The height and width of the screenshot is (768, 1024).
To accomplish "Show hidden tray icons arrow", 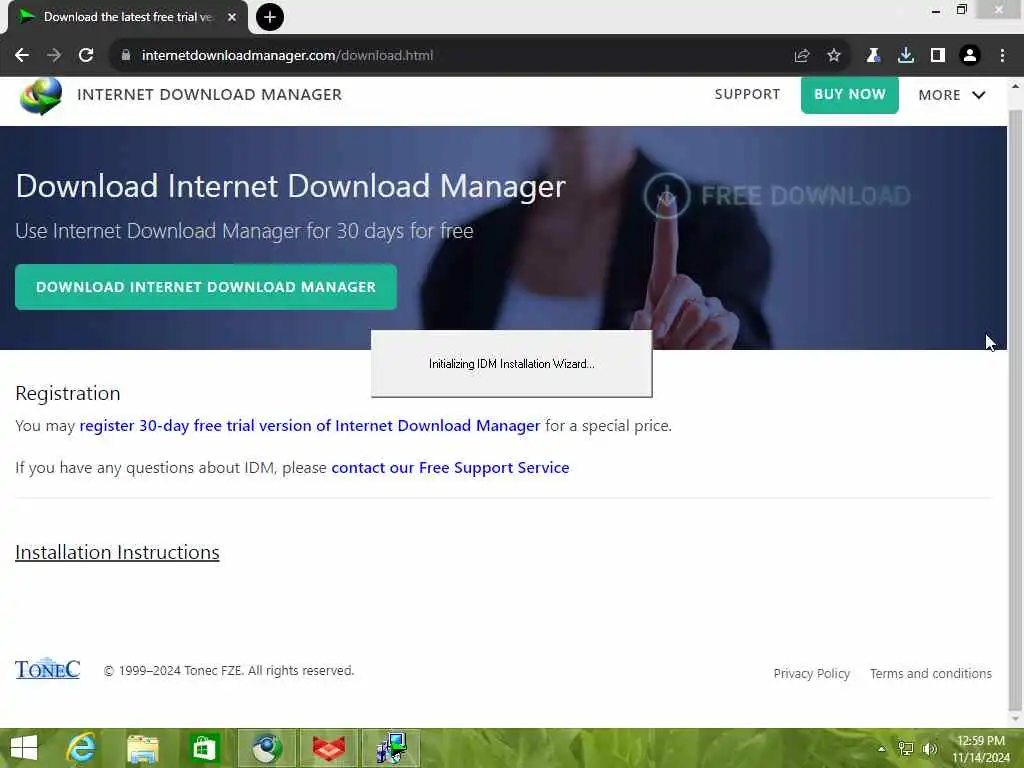I will pyautogui.click(x=882, y=749).
